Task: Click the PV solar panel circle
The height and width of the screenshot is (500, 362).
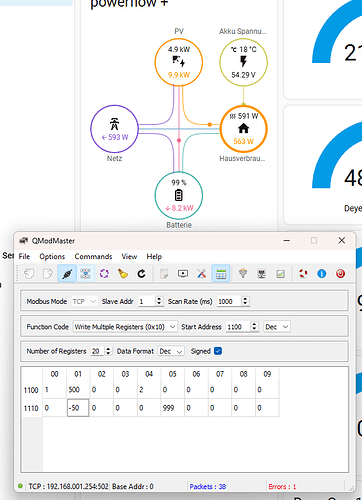Action: pyautogui.click(x=179, y=62)
